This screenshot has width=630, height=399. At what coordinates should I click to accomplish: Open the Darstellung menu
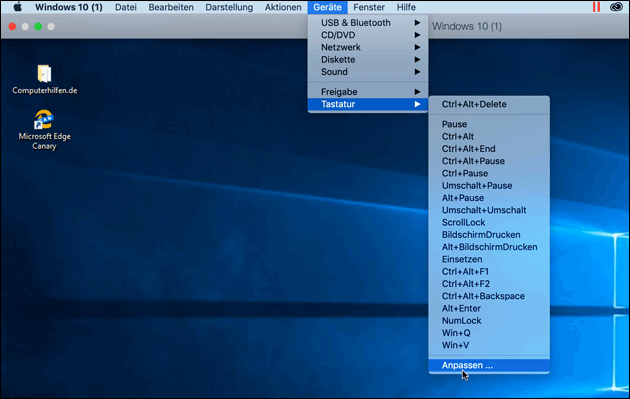pyautogui.click(x=229, y=7)
